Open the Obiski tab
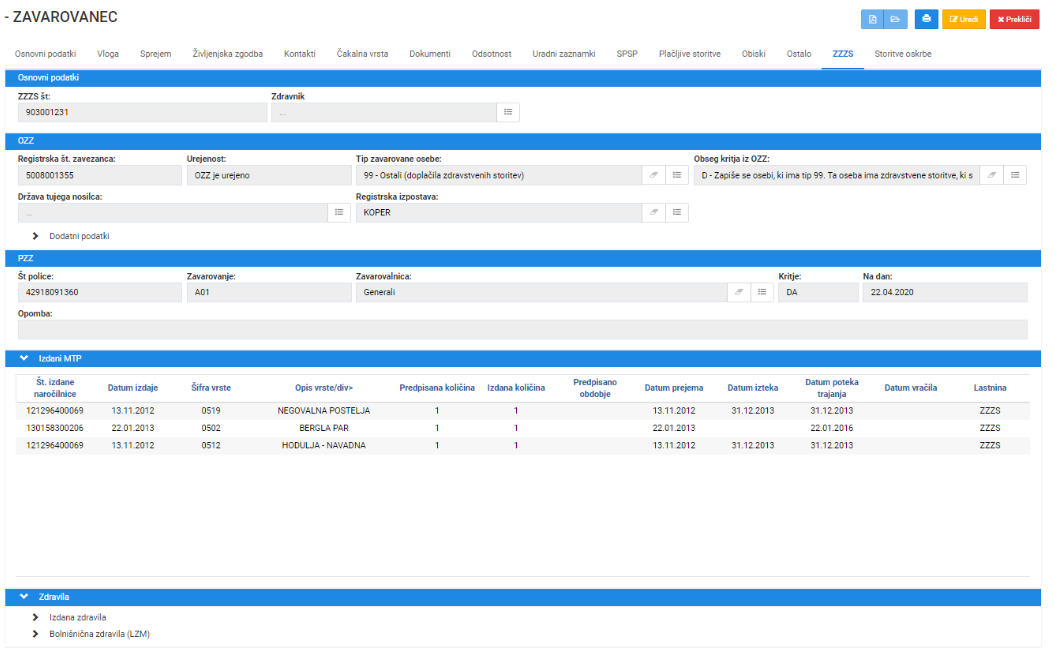1055x655 pixels. (x=754, y=54)
